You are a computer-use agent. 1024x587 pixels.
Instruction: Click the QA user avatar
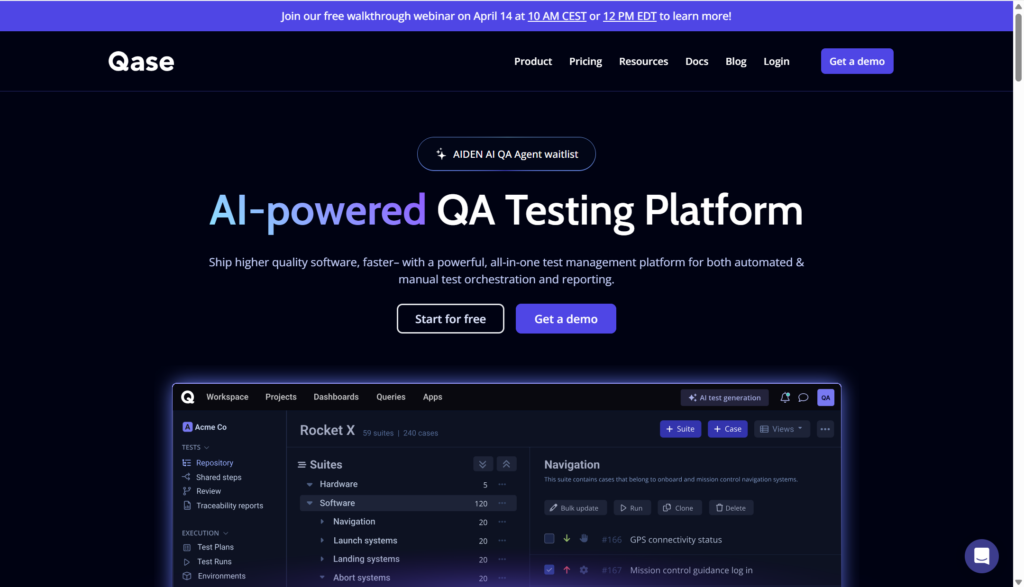825,397
